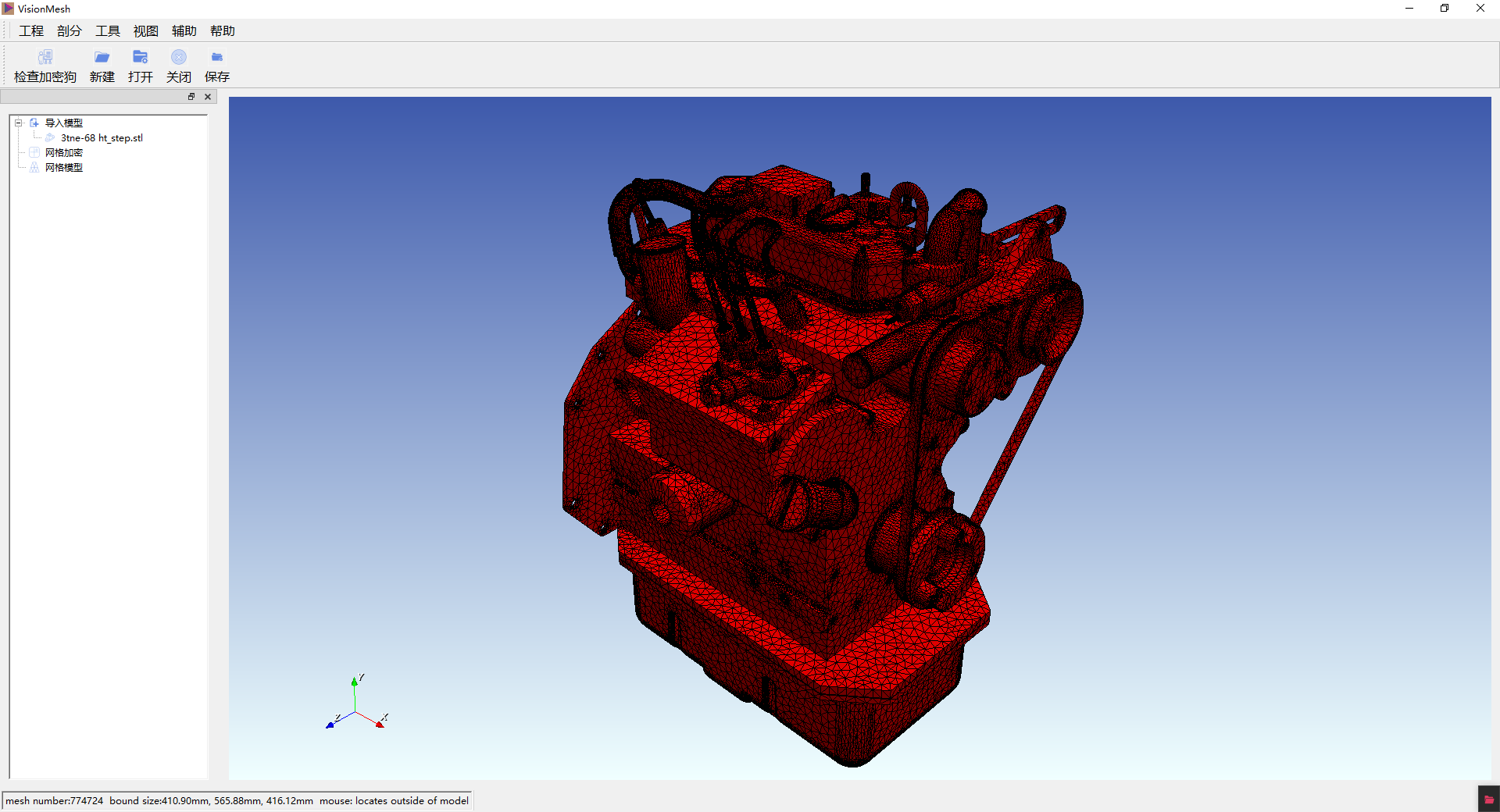
Task: Close the left tree panel
Action: (208, 97)
